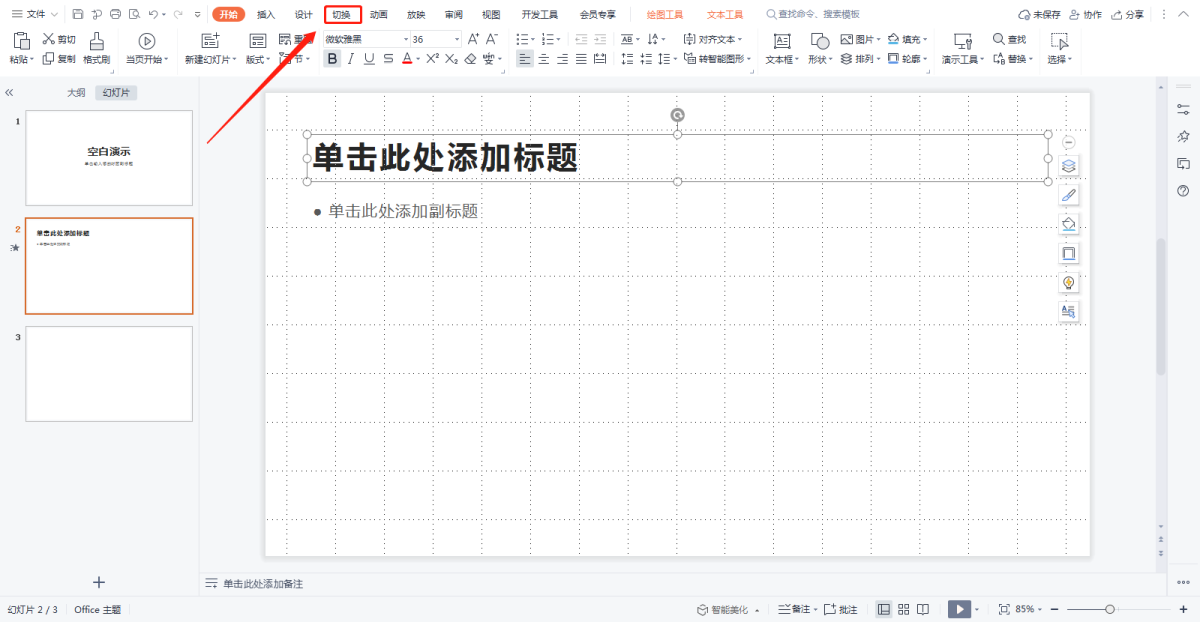Select the third slide thumbnail
The height and width of the screenshot is (622, 1200).
(109, 373)
